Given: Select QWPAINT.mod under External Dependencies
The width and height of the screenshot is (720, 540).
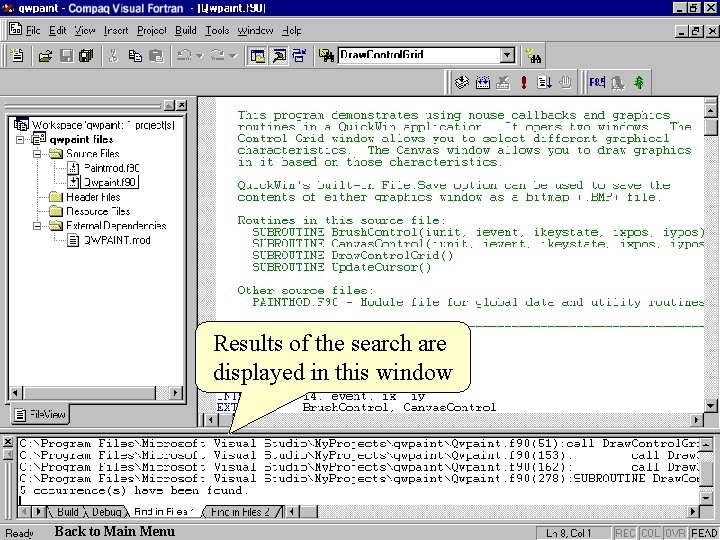Looking at the screenshot, I should [117, 240].
